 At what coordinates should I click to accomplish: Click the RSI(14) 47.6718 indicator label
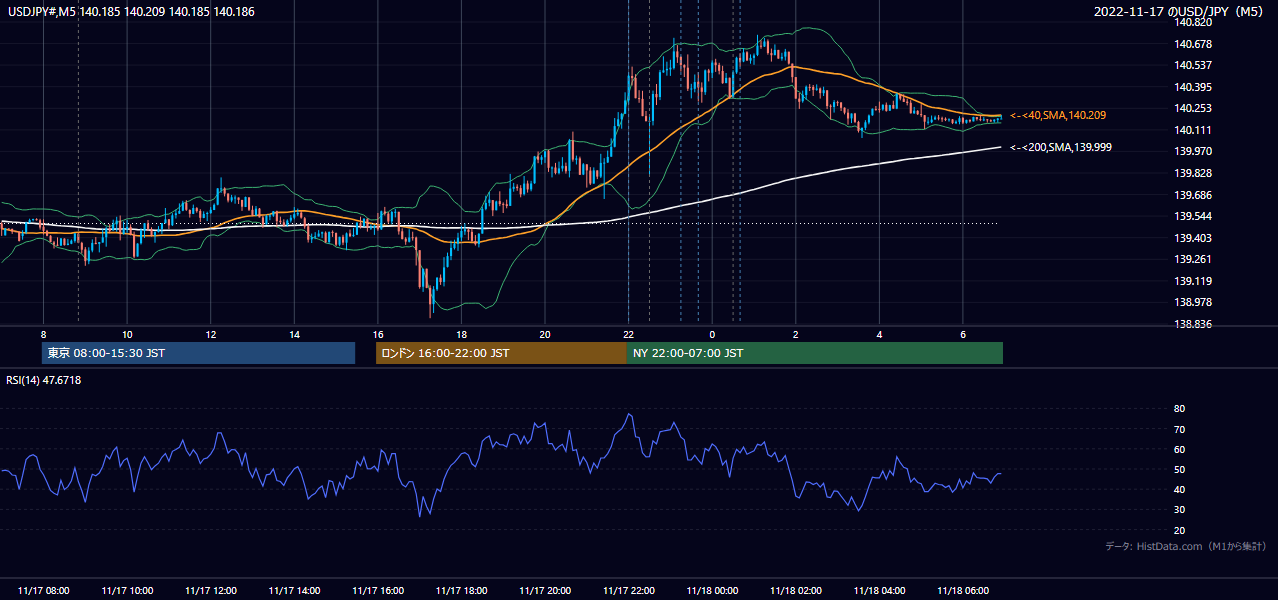tap(44, 380)
